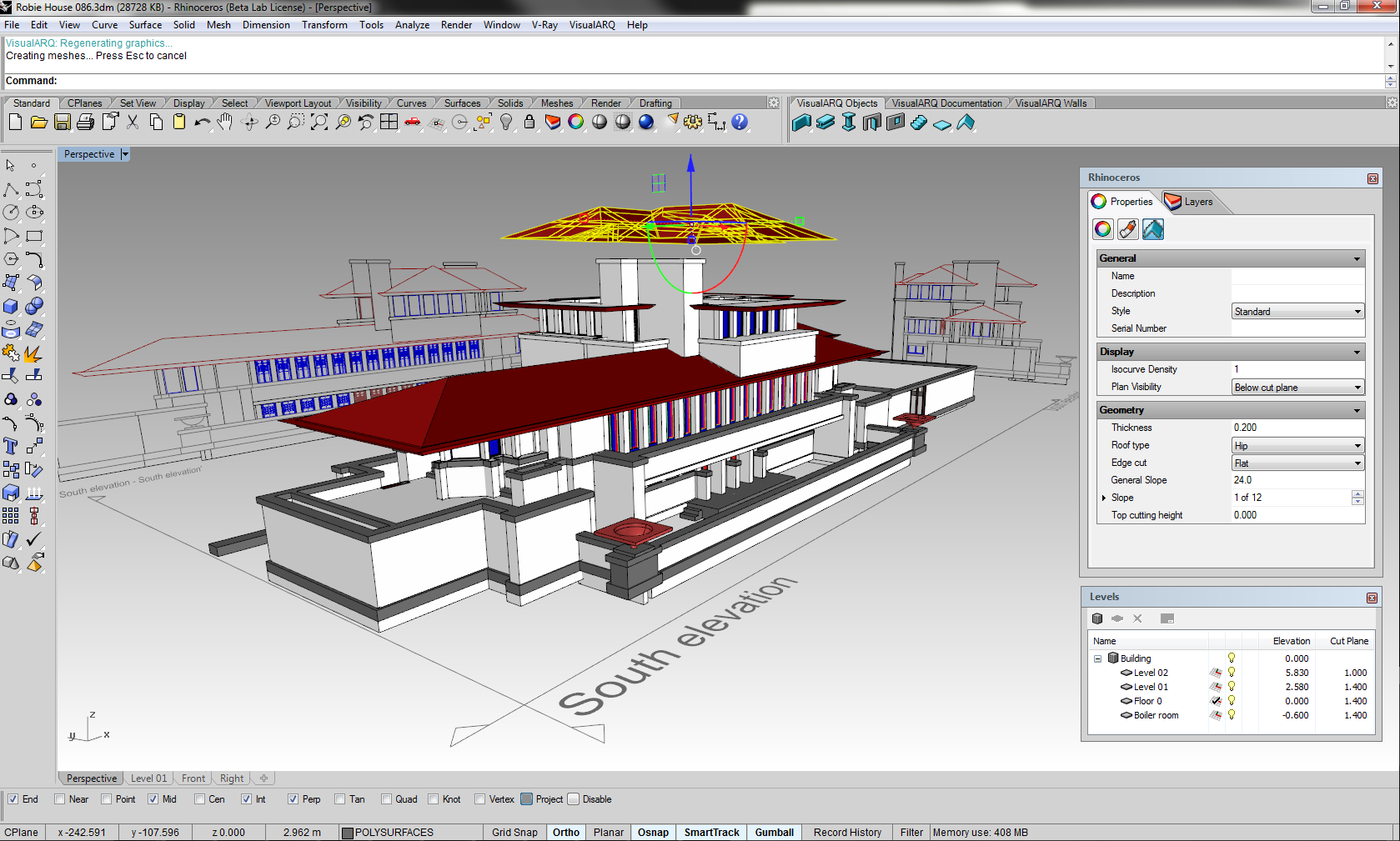This screenshot has height=841, width=1400.
Task: Click the four-viewport layout icon
Action: [x=389, y=123]
